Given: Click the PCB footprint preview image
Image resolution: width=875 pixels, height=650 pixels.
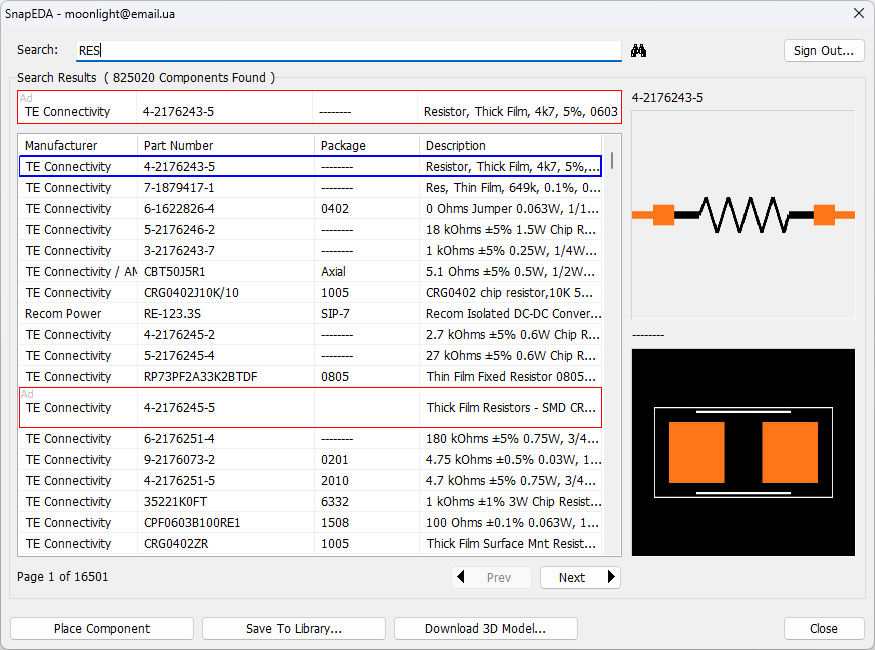Looking at the screenshot, I should pyautogui.click(x=743, y=452).
